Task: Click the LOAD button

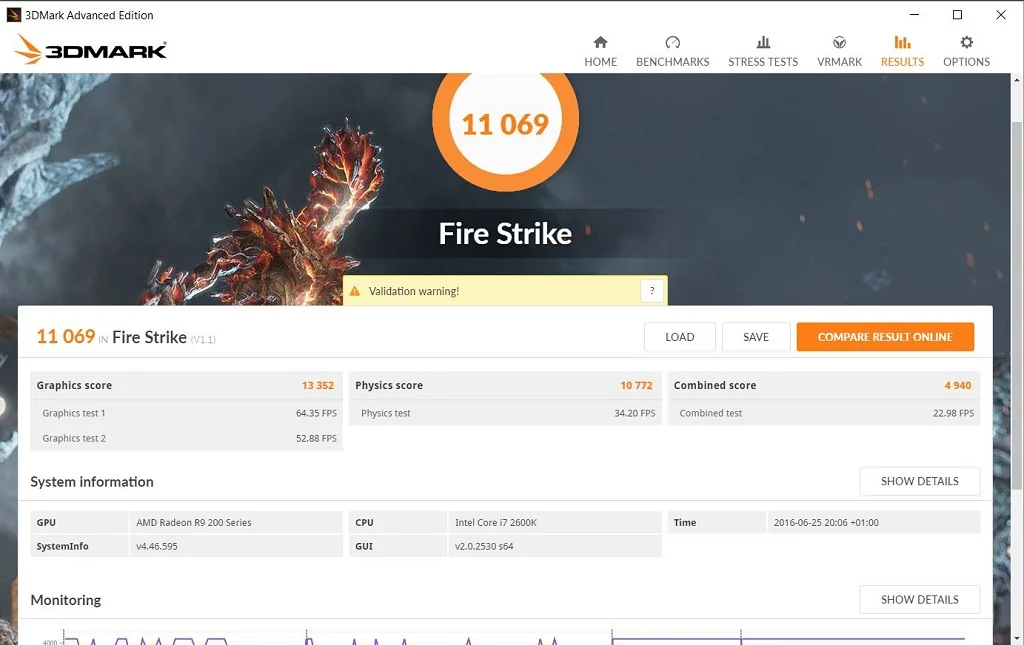Action: pyautogui.click(x=679, y=337)
